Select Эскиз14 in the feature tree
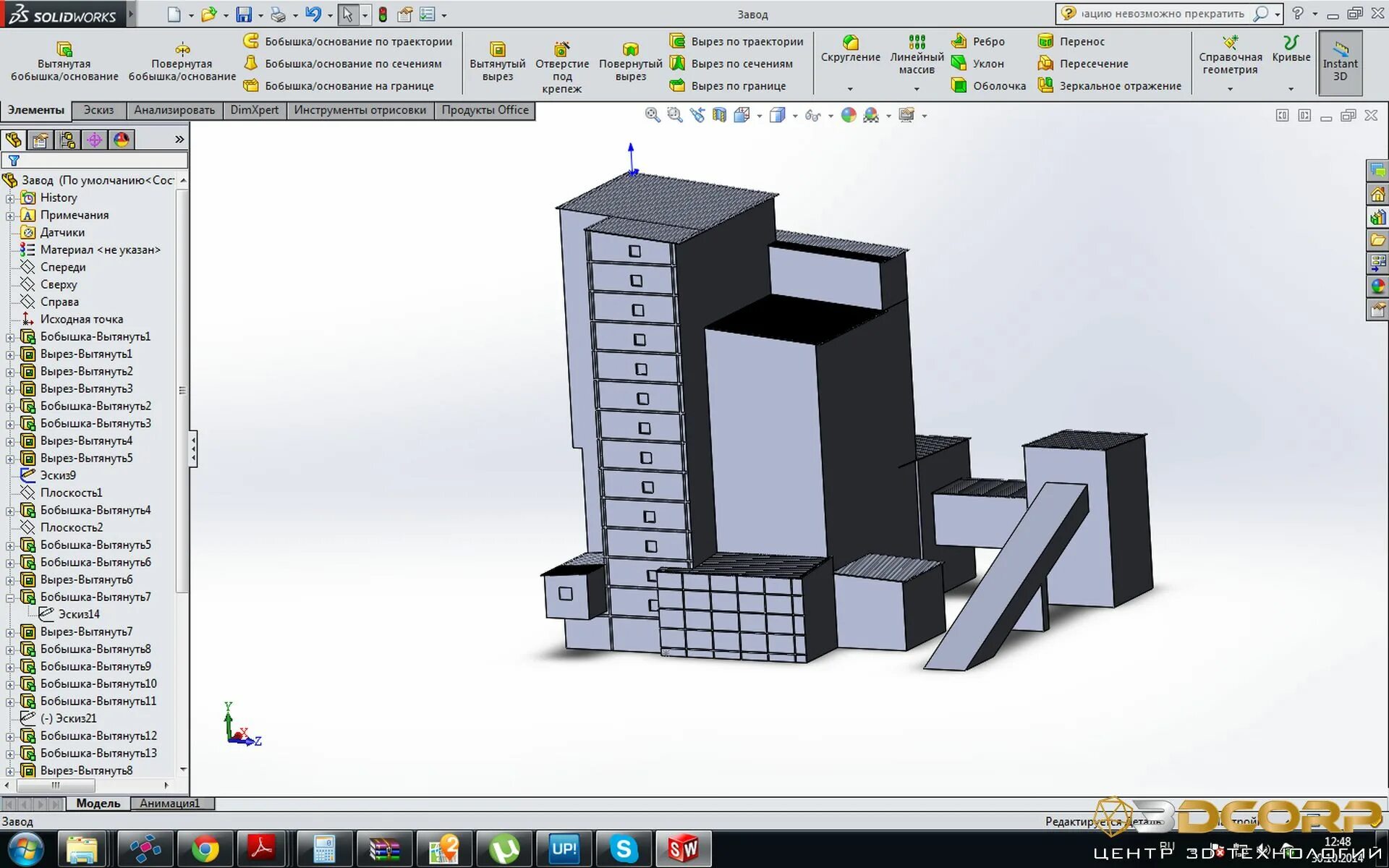Viewport: 1389px width, 868px height. pos(79,614)
